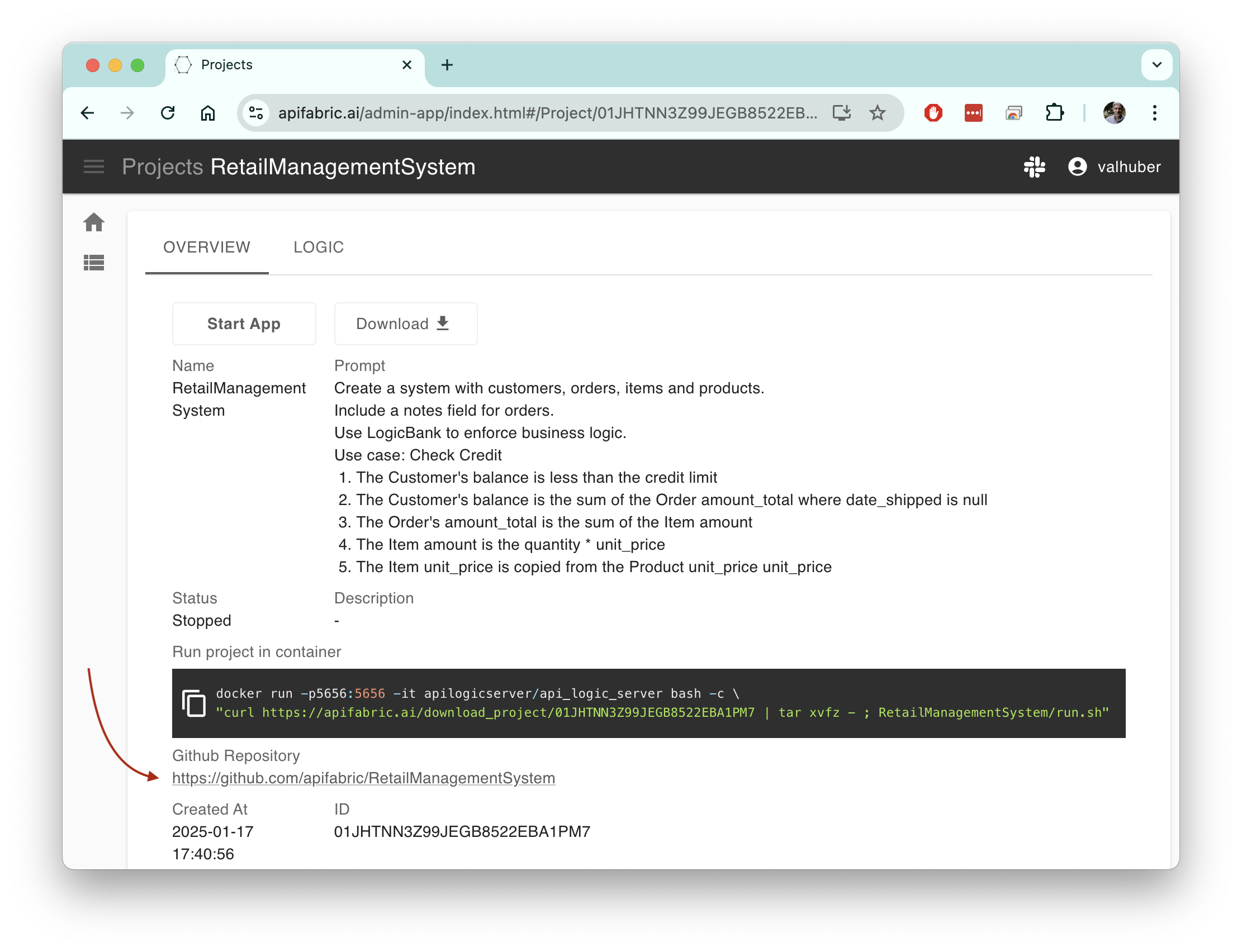This screenshot has width=1242, height=952.
Task: Click the browser extensions puzzle icon
Action: [1055, 112]
